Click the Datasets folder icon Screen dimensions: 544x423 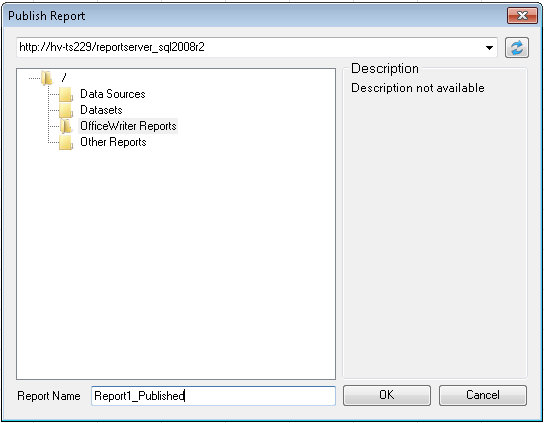pyautogui.click(x=66, y=110)
